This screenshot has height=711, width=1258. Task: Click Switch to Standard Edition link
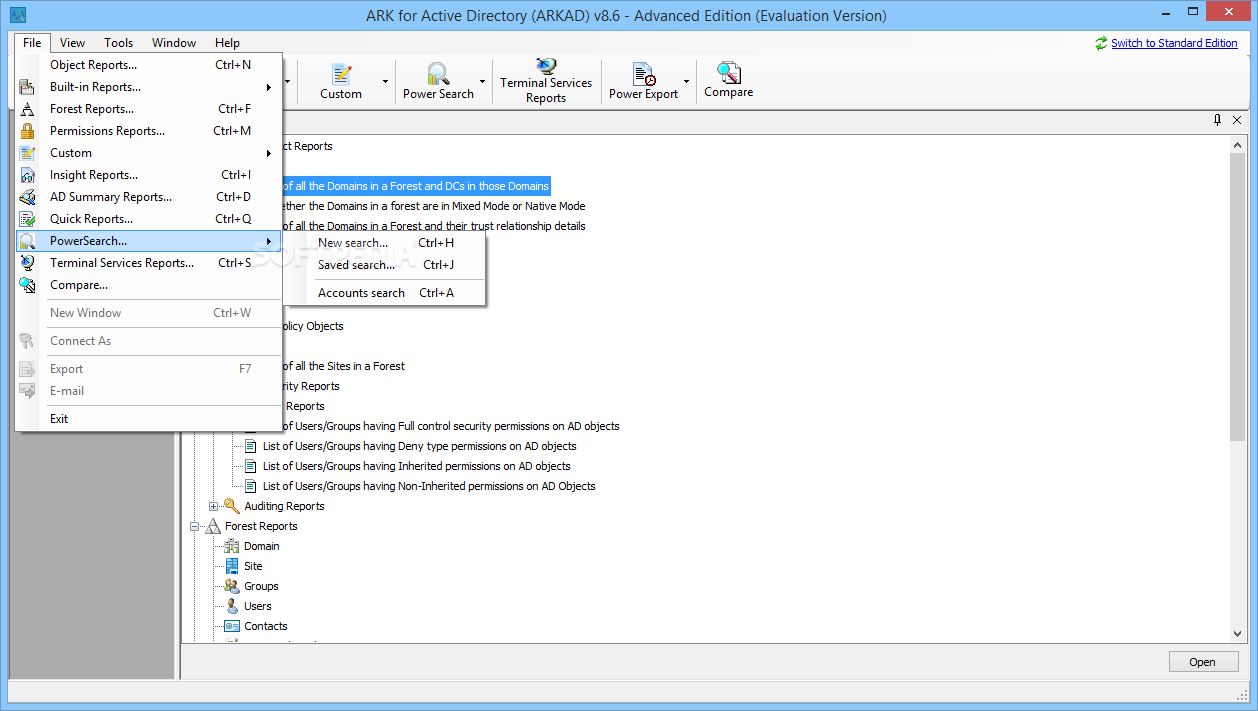pos(1174,43)
